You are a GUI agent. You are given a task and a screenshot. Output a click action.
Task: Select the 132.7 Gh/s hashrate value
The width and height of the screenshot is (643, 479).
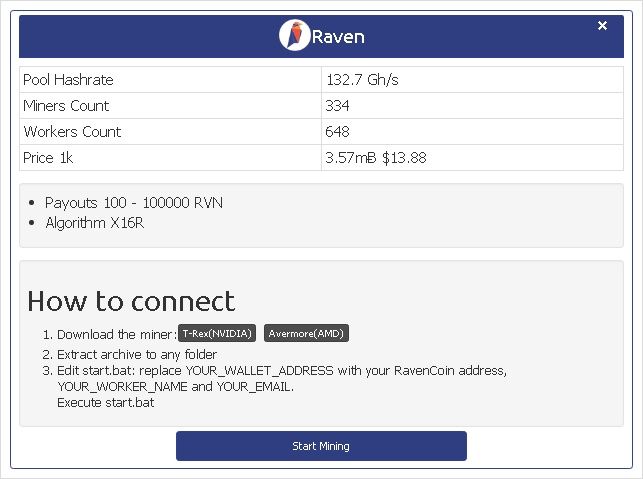(362, 80)
